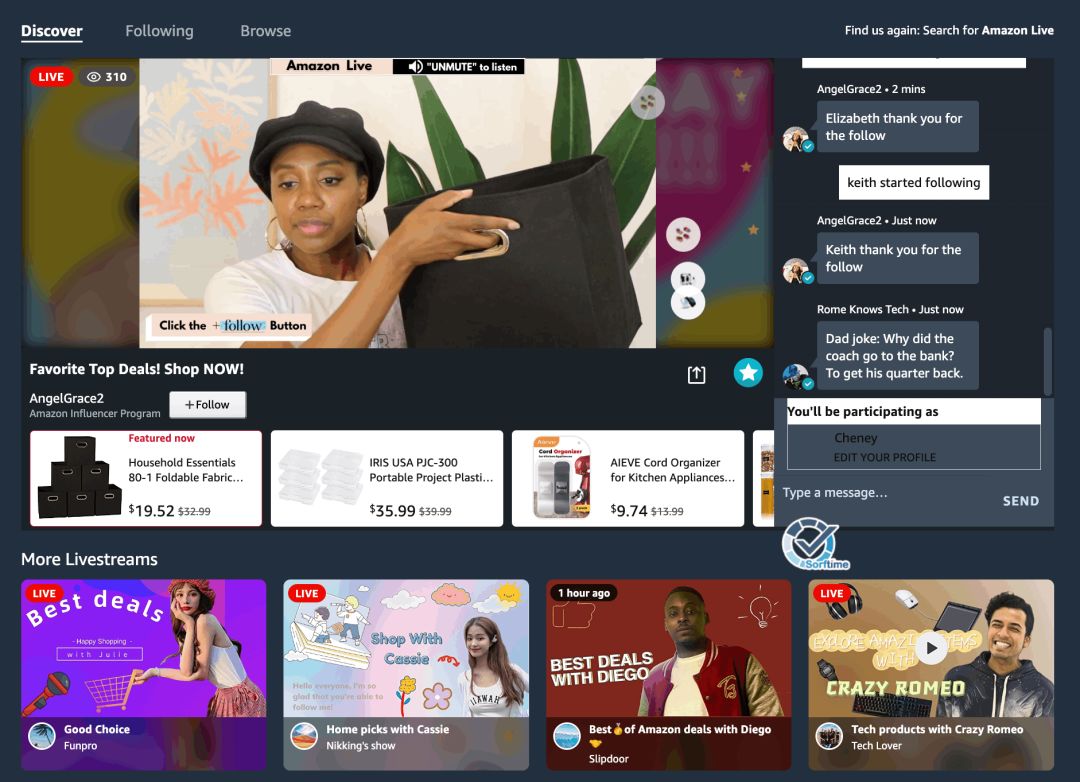Open the AngelGrace2 streamer name link
Viewport: 1080px width, 782px height.
point(67,398)
